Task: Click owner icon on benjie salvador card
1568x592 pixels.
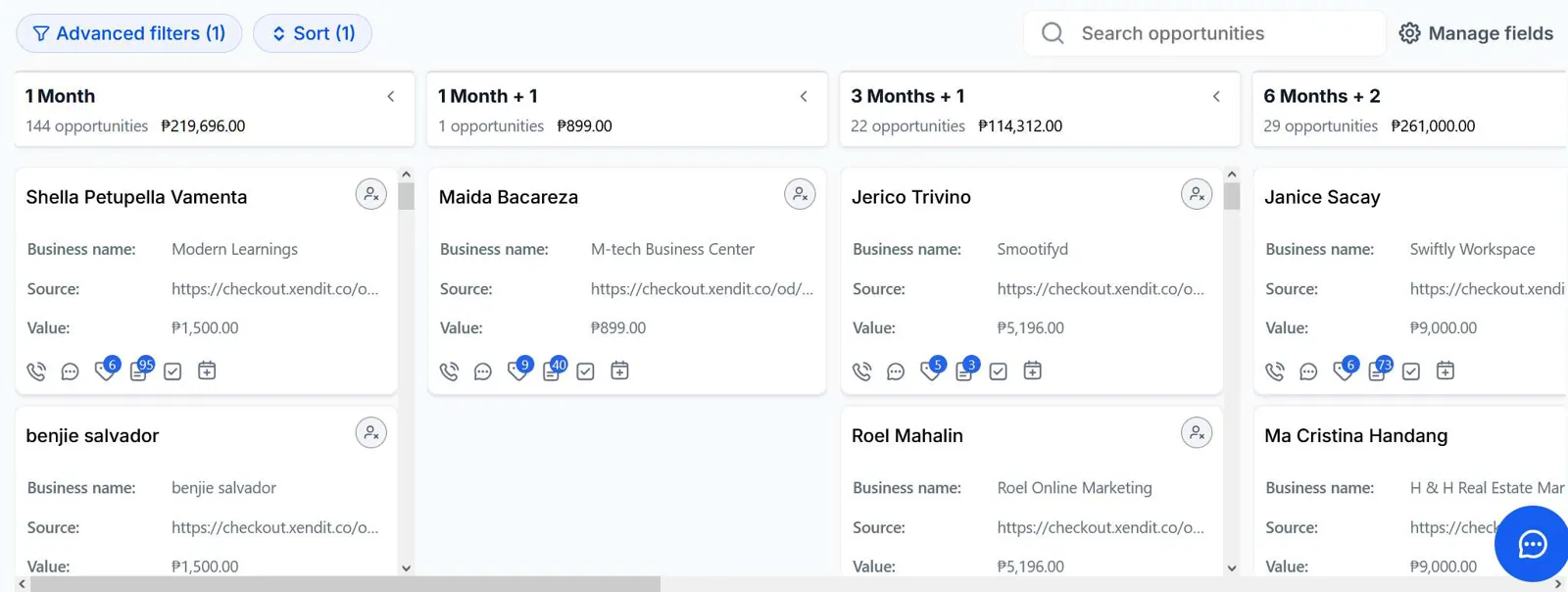Action: click(370, 432)
